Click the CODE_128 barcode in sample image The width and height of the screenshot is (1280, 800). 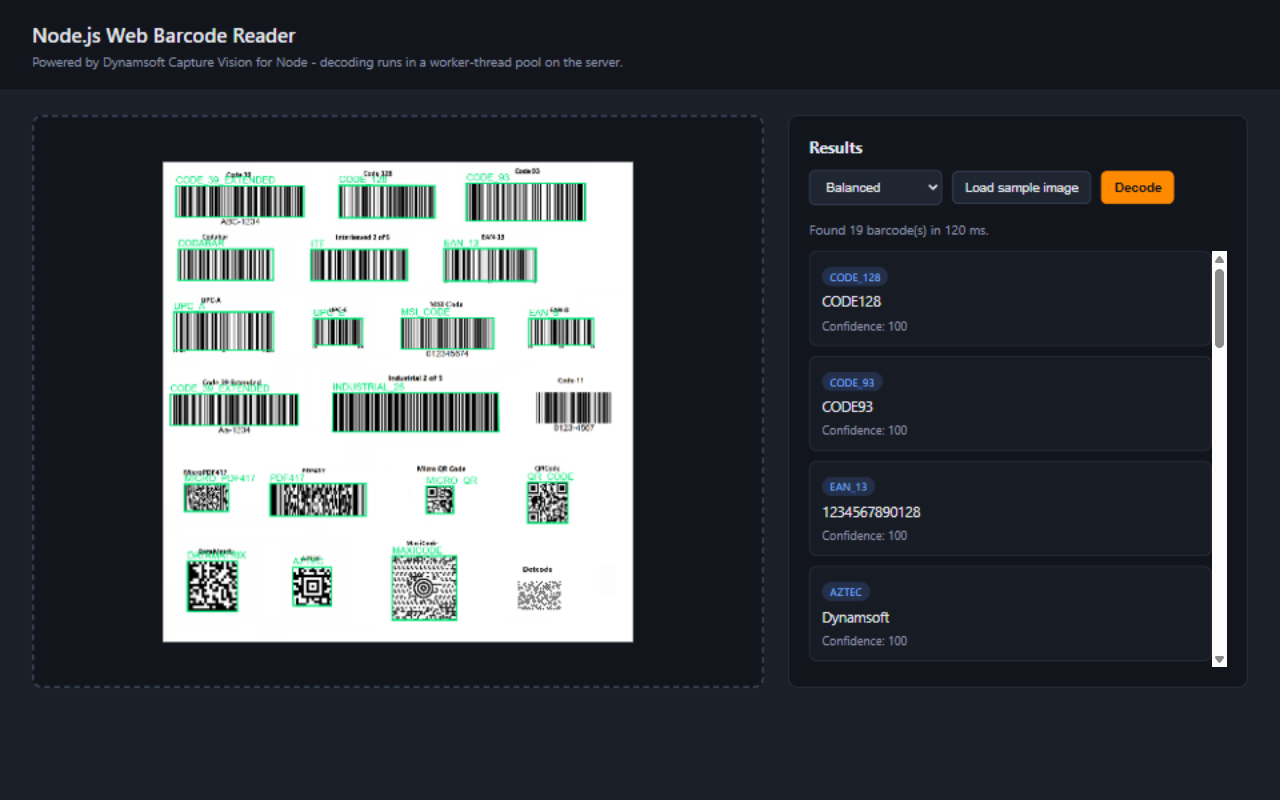coord(387,201)
